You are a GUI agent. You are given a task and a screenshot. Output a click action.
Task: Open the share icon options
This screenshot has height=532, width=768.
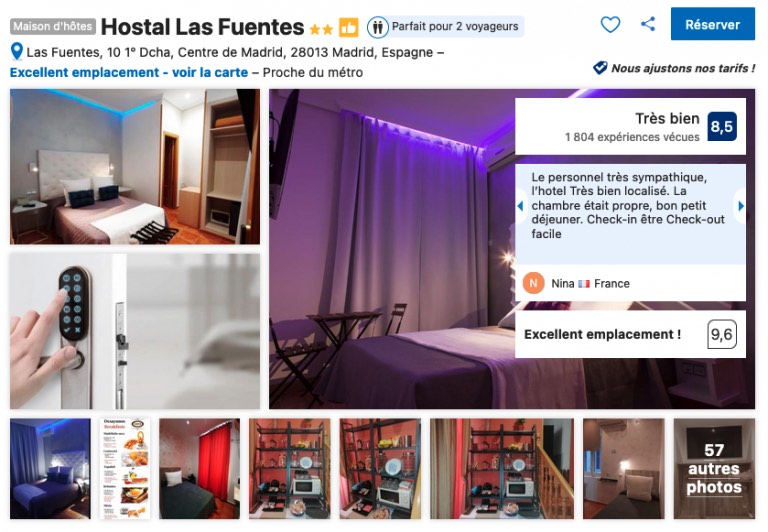648,24
